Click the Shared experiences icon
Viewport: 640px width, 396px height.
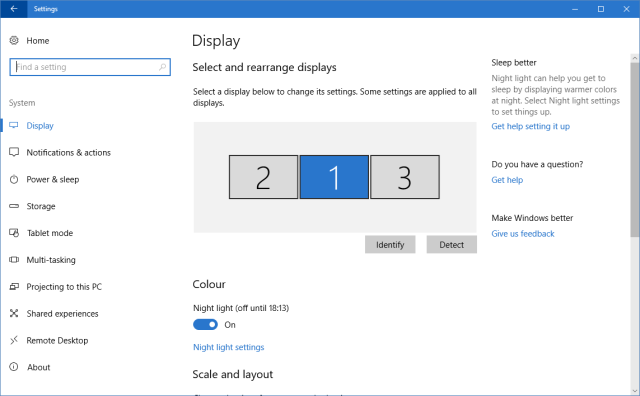(14, 314)
